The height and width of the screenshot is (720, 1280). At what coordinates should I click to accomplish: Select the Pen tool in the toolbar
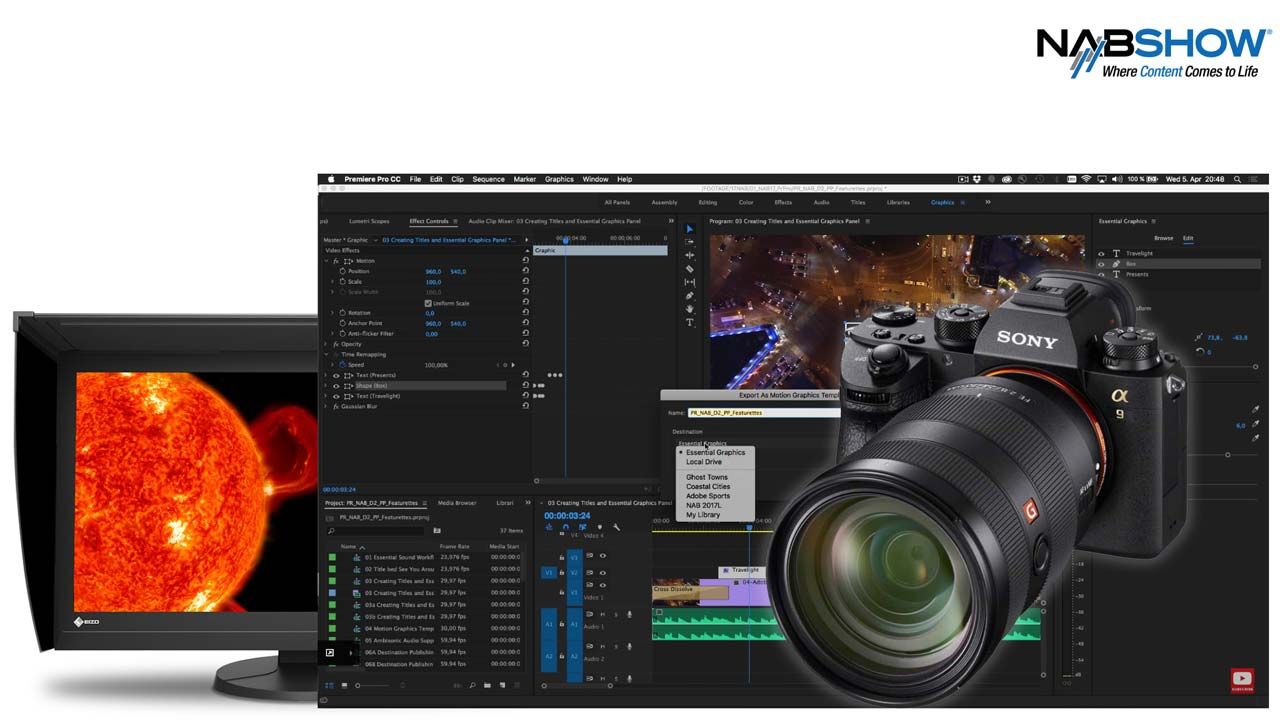coord(689,296)
